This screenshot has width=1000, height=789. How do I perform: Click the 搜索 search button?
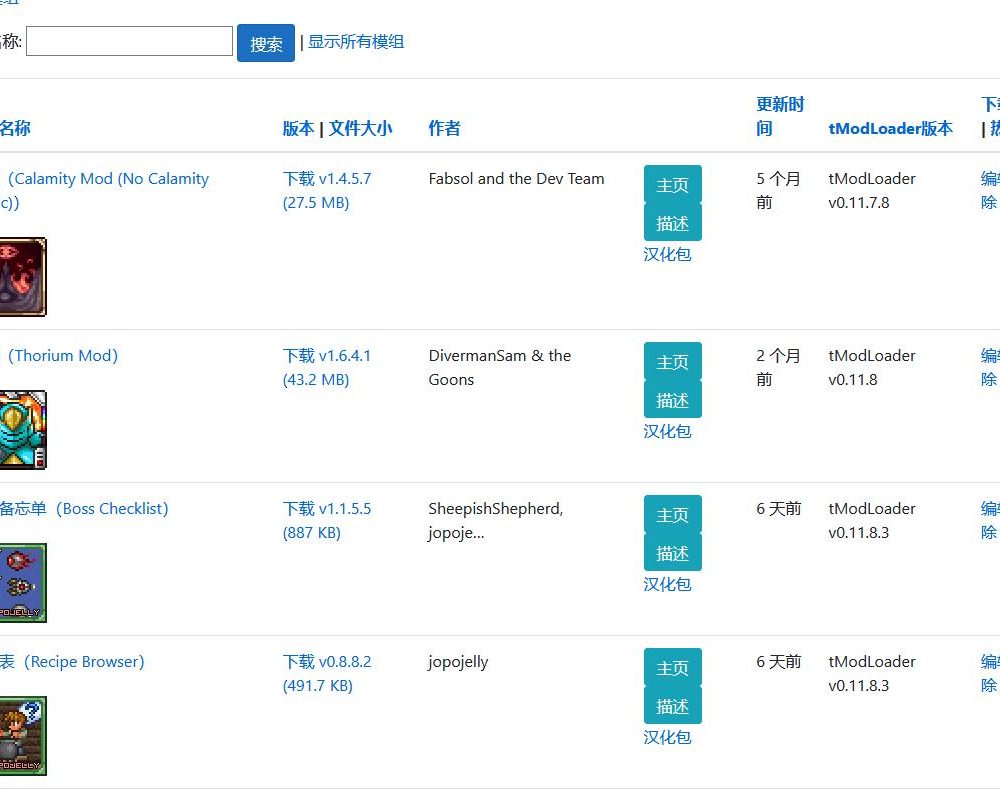click(265, 42)
